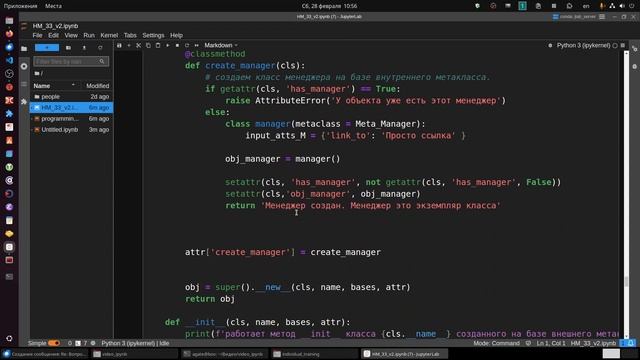Image resolution: width=640 pixels, height=360 pixels.
Task: Open the Extension Manager puzzle sidebar tab
Action: [24, 101]
